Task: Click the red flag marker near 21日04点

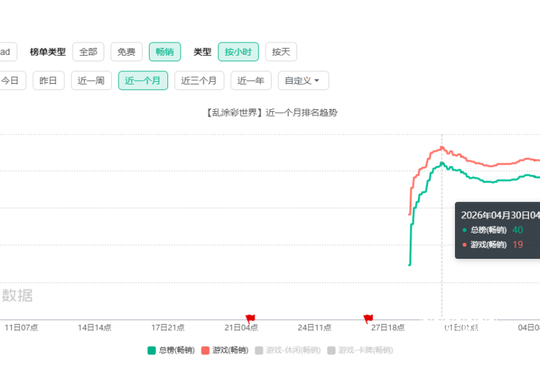Action: (250, 318)
